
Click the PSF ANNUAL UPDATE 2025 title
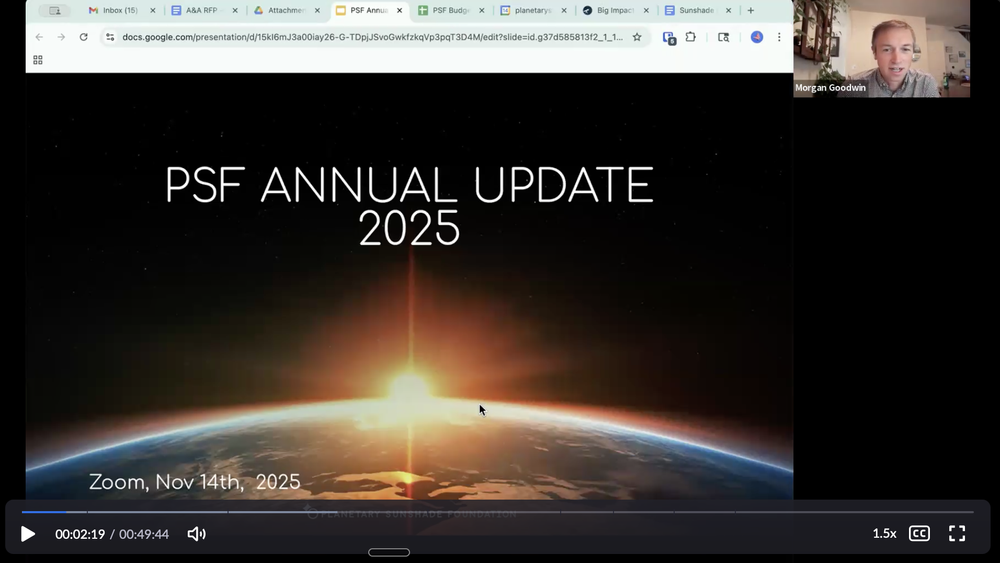(409, 207)
